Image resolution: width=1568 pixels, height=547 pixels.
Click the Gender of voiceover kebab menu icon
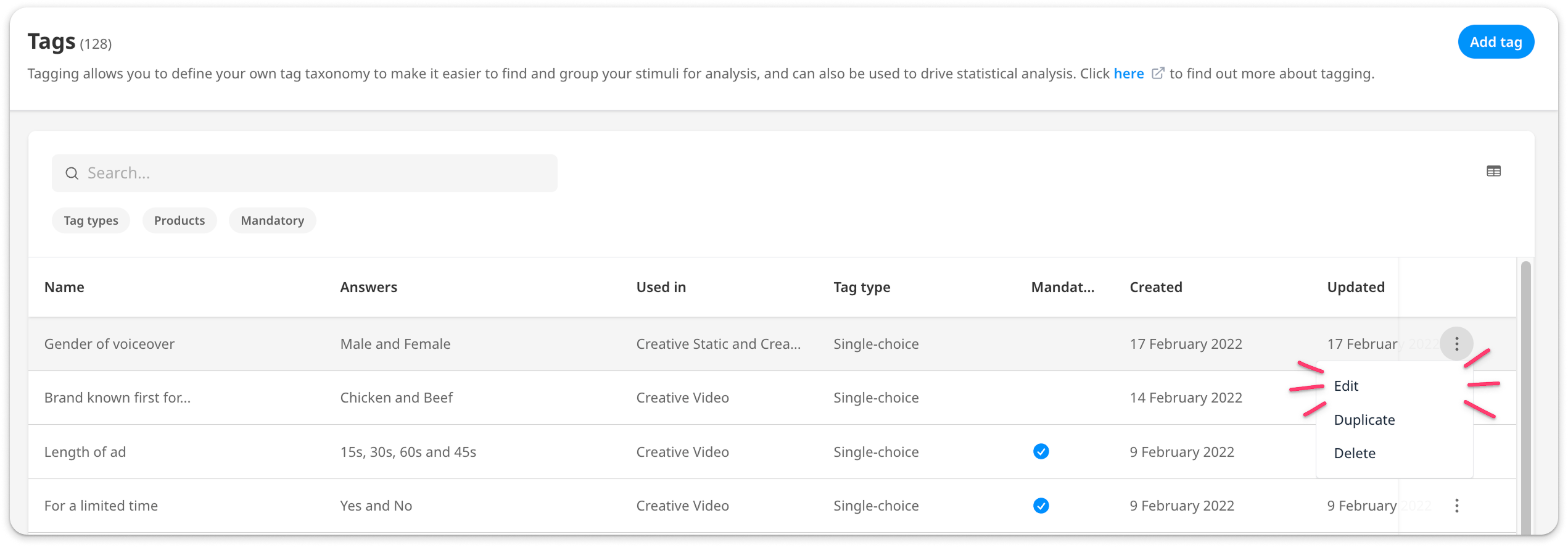pos(1456,344)
